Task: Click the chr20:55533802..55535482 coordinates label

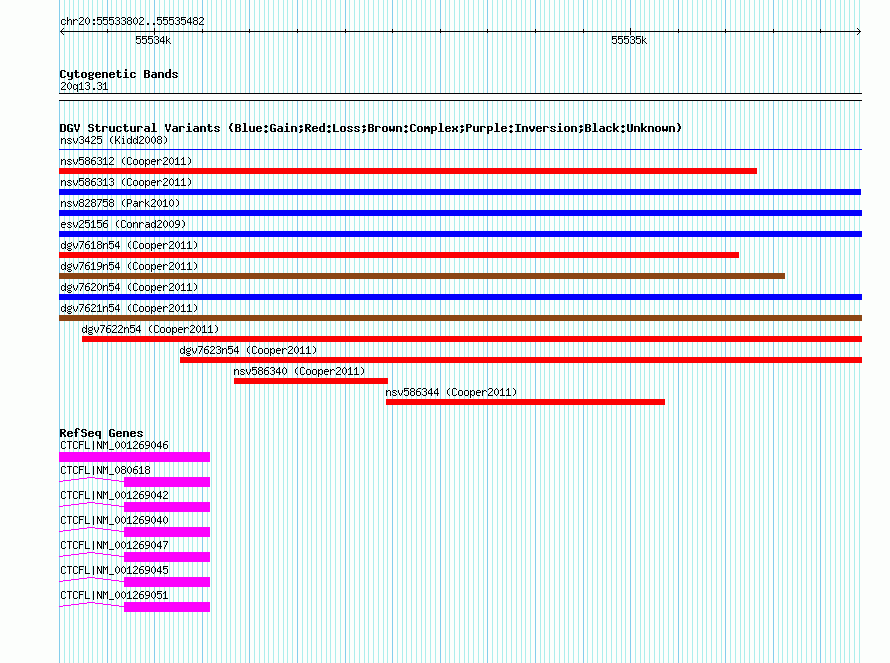Action: [x=132, y=21]
